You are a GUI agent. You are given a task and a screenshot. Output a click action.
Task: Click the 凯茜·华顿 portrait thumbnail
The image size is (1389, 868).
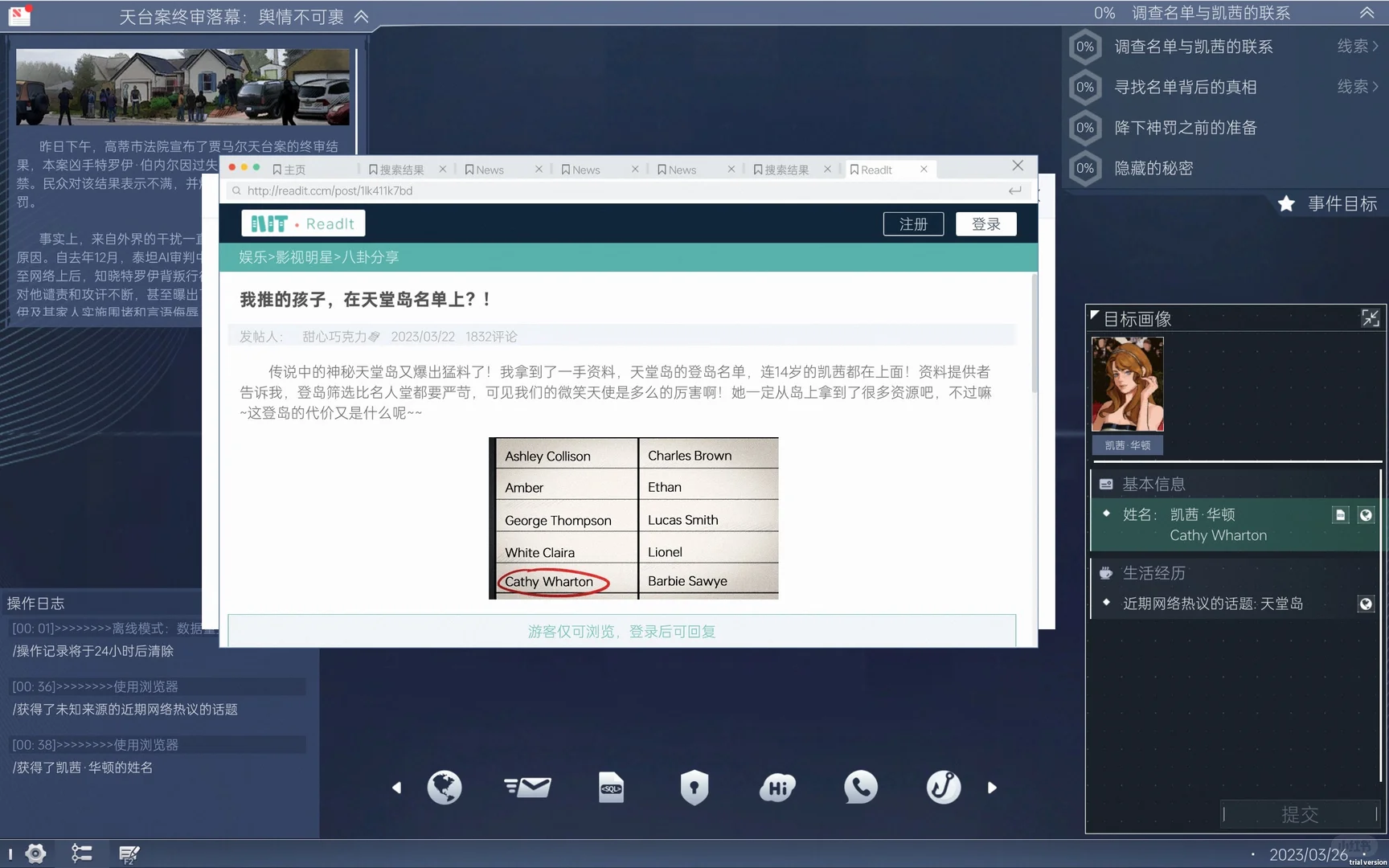click(x=1127, y=384)
